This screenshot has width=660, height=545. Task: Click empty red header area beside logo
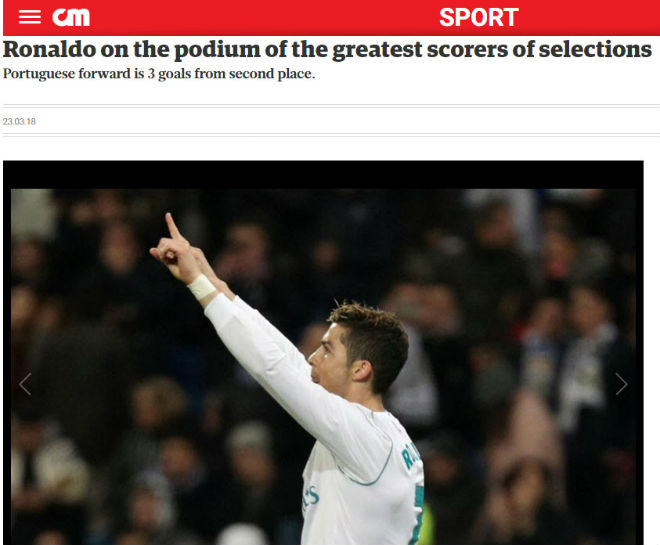(261, 18)
